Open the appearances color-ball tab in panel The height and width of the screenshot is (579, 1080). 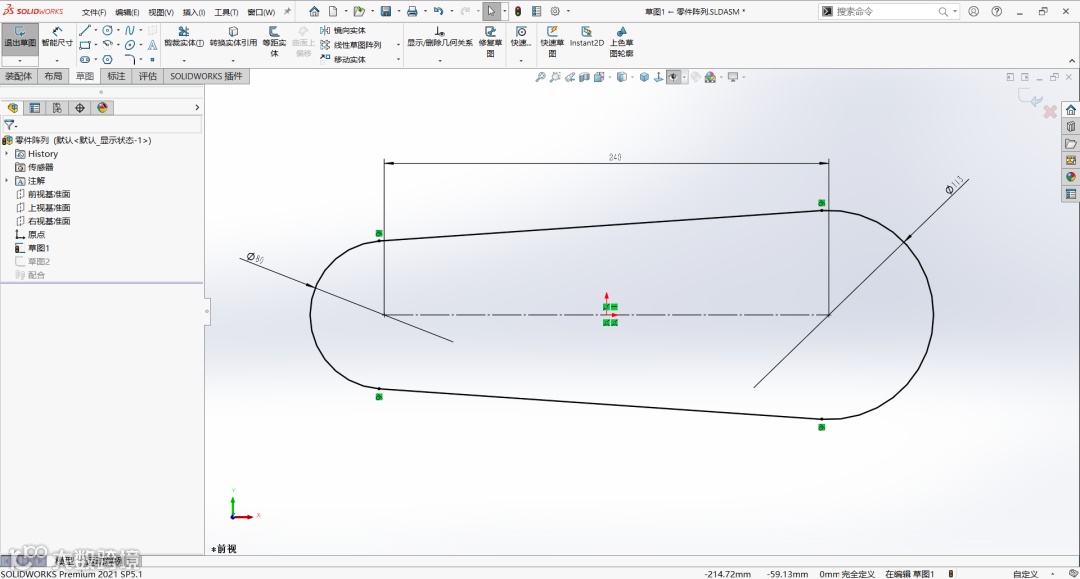tap(103, 107)
